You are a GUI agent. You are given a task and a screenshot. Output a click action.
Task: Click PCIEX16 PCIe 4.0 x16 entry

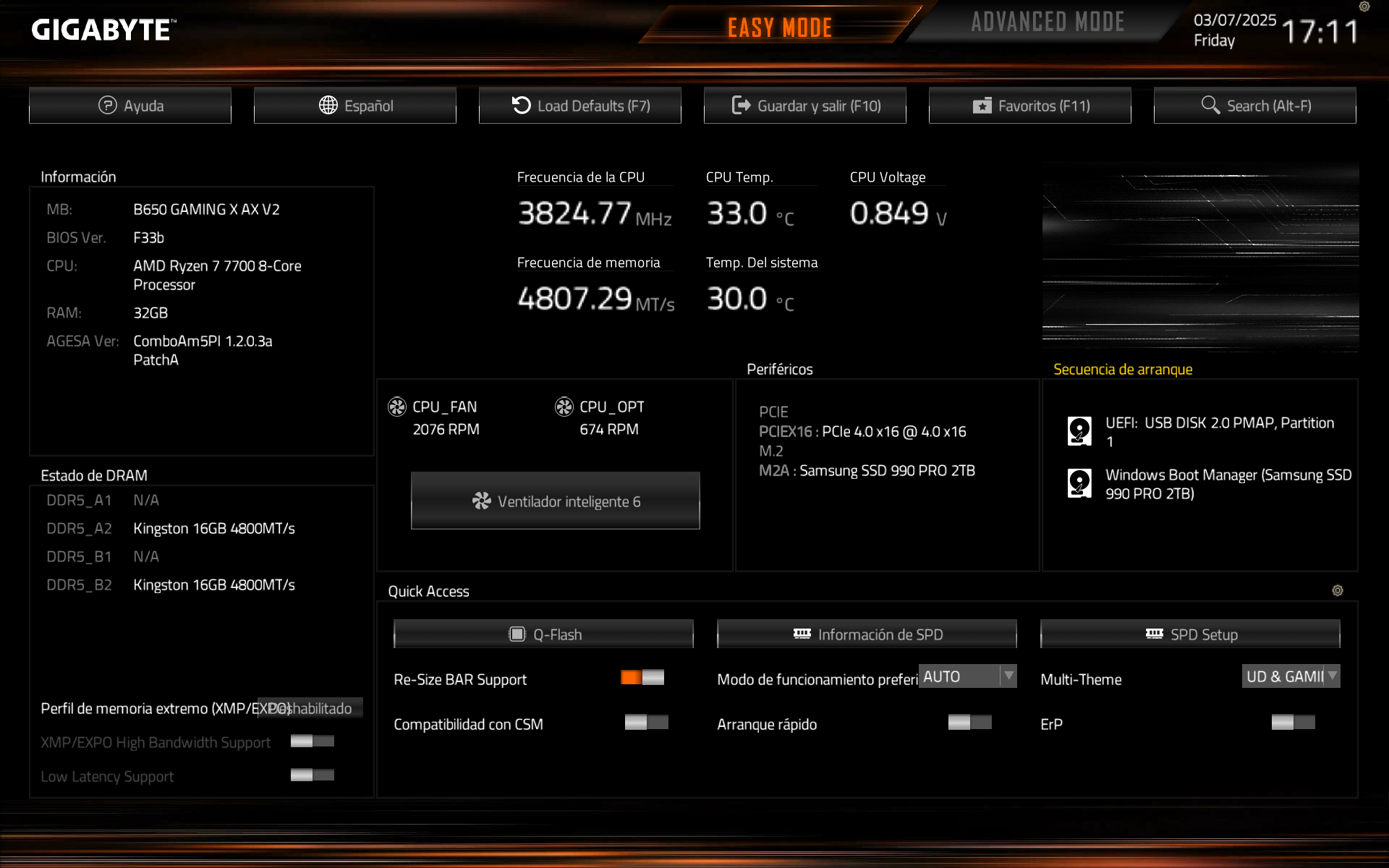(862, 432)
